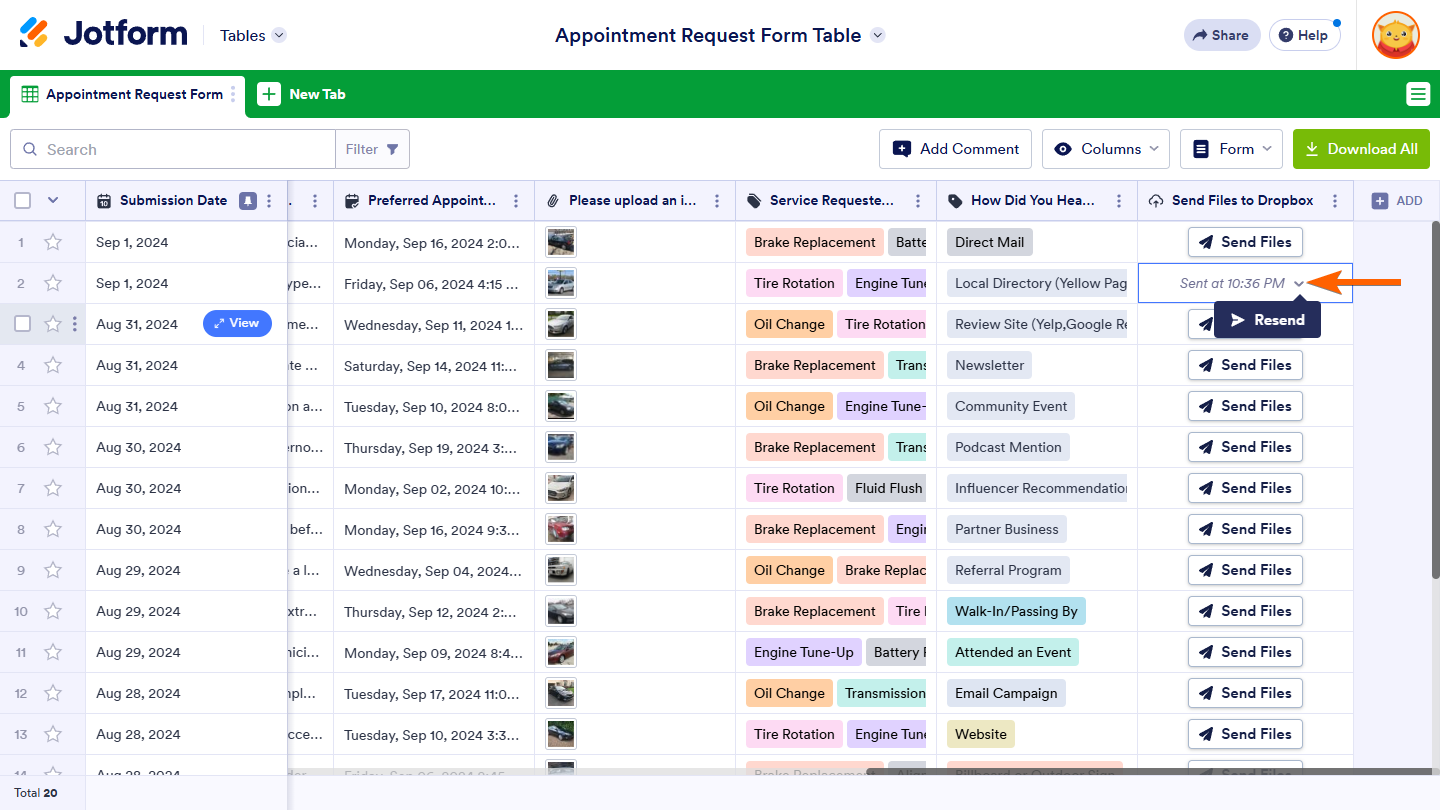Viewport: 1440px width, 810px height.
Task: Click the bell icon on Submission Date column
Action: click(x=247, y=200)
